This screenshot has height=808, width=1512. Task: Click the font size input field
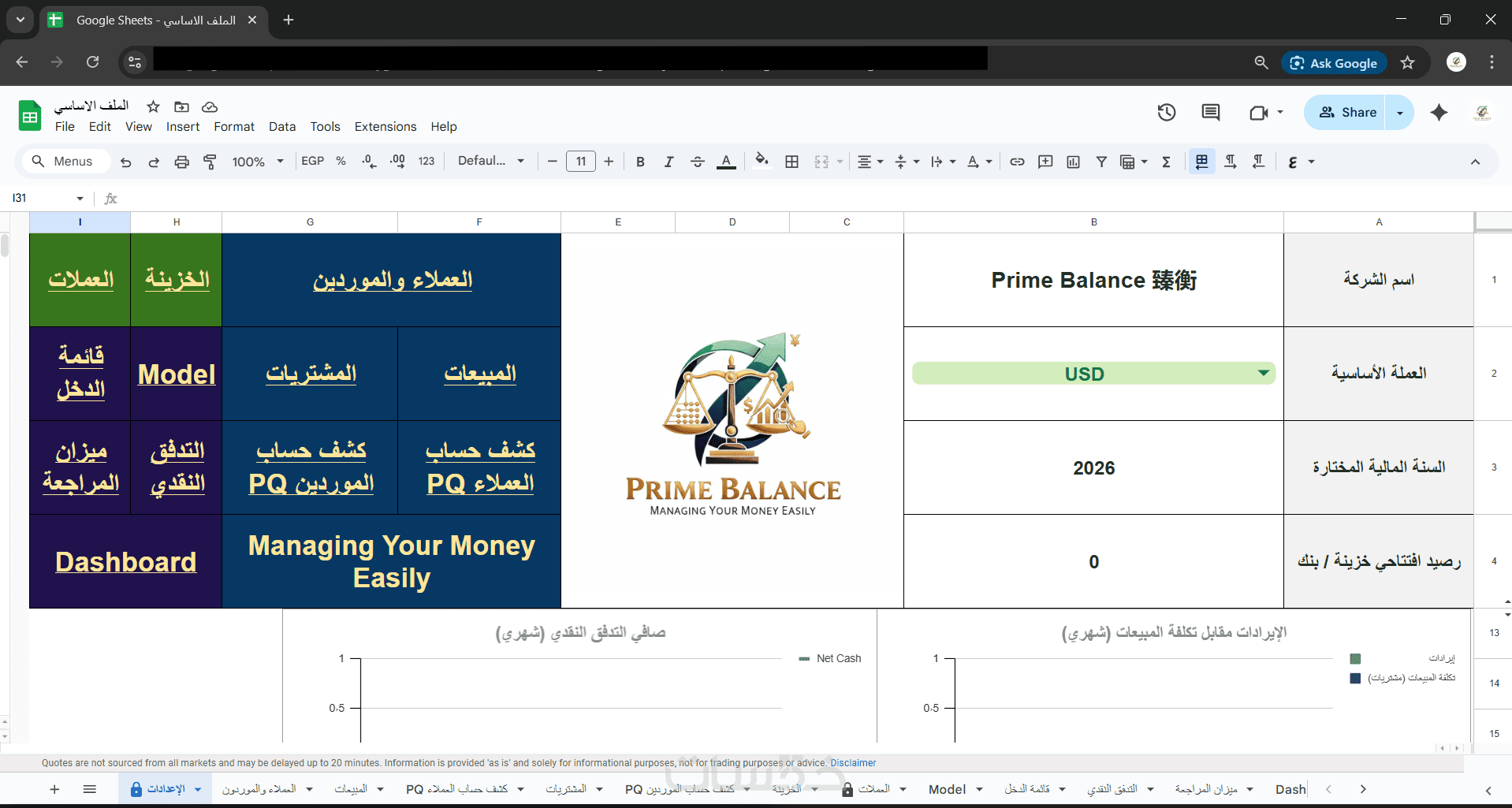pyautogui.click(x=581, y=162)
